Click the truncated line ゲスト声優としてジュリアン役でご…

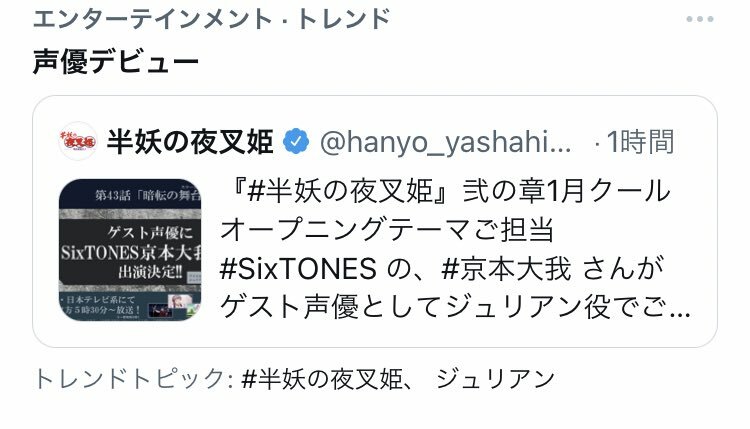455,307
